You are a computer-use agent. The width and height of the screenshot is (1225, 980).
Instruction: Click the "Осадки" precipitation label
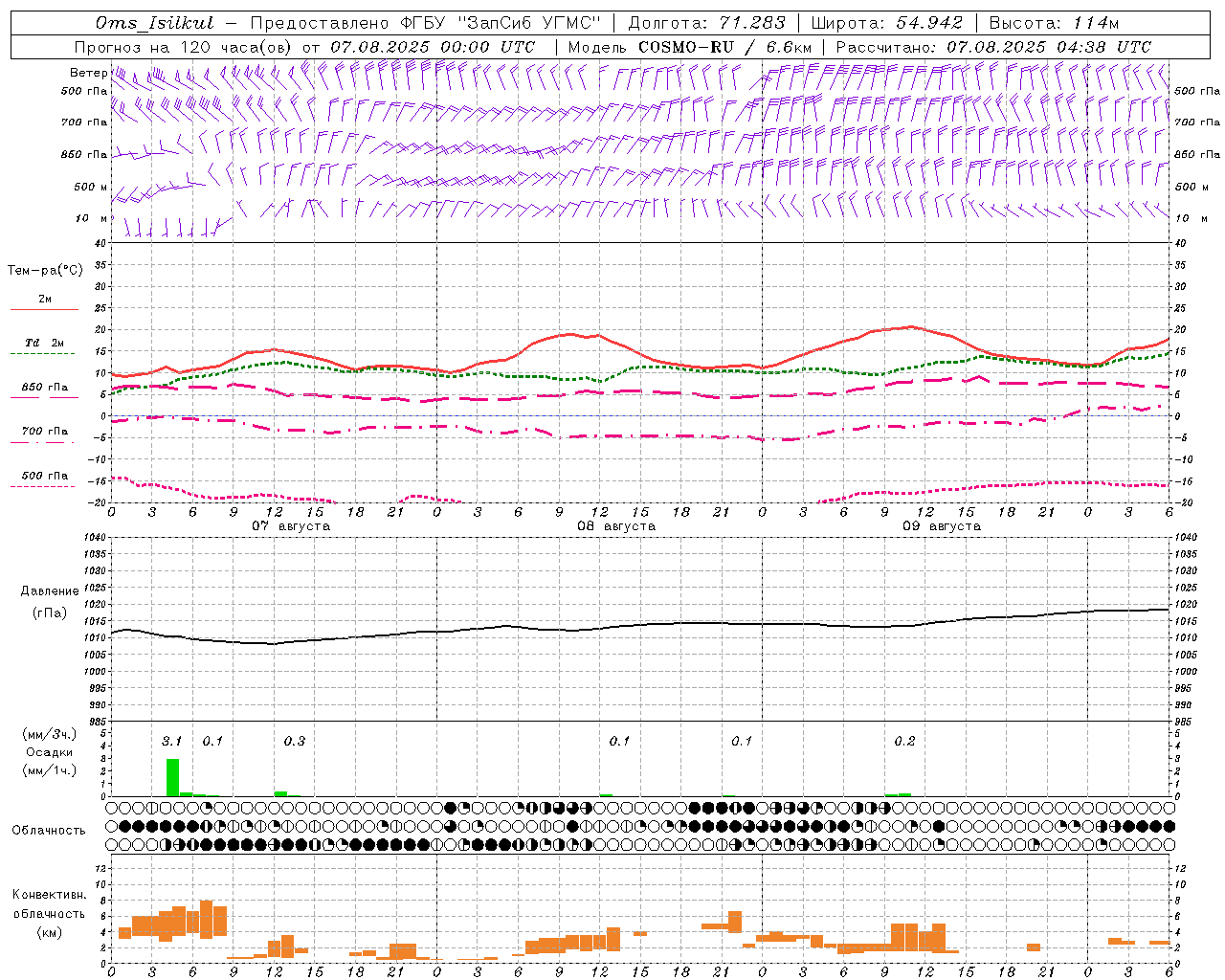(50, 752)
